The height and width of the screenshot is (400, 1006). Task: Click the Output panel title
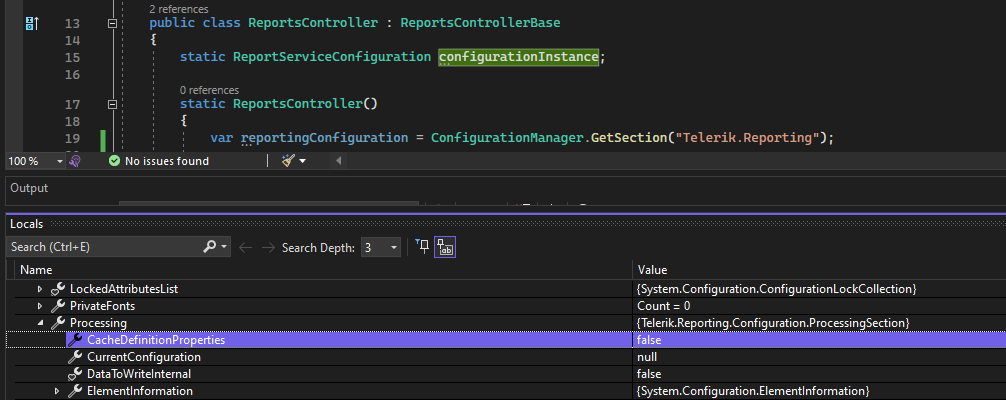(x=29, y=188)
